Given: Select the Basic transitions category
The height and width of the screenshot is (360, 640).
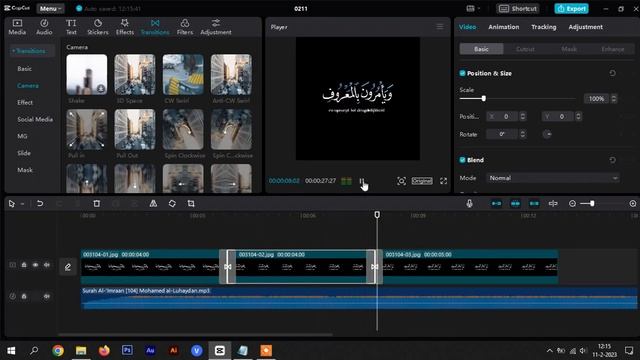Looking at the screenshot, I should click(x=24, y=69).
